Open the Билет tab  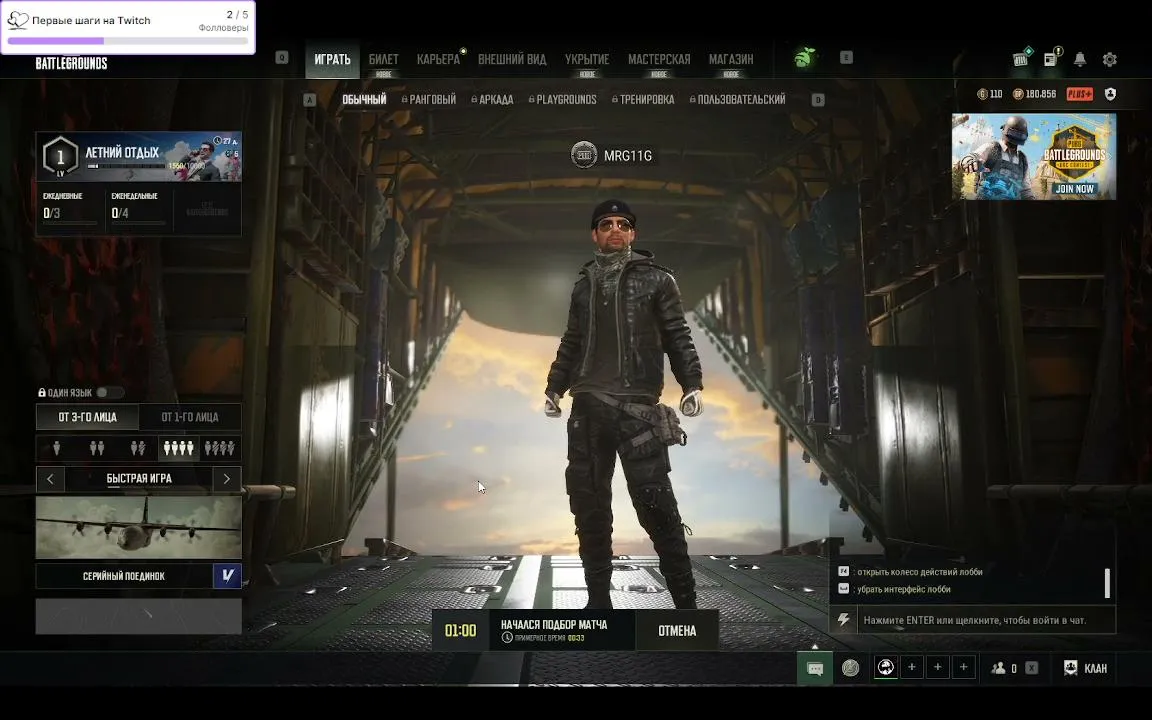coord(384,60)
